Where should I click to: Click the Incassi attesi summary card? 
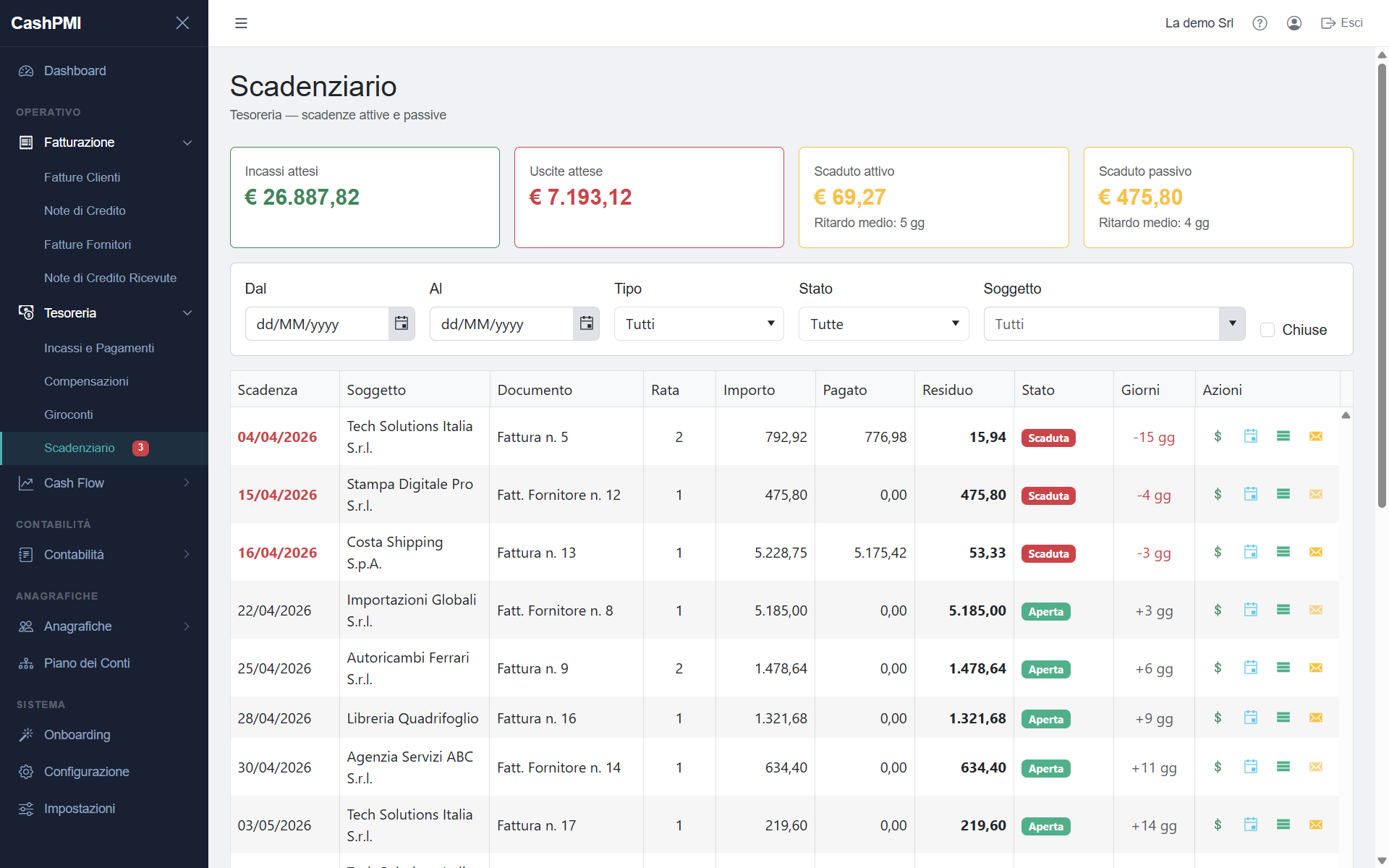[x=365, y=197]
